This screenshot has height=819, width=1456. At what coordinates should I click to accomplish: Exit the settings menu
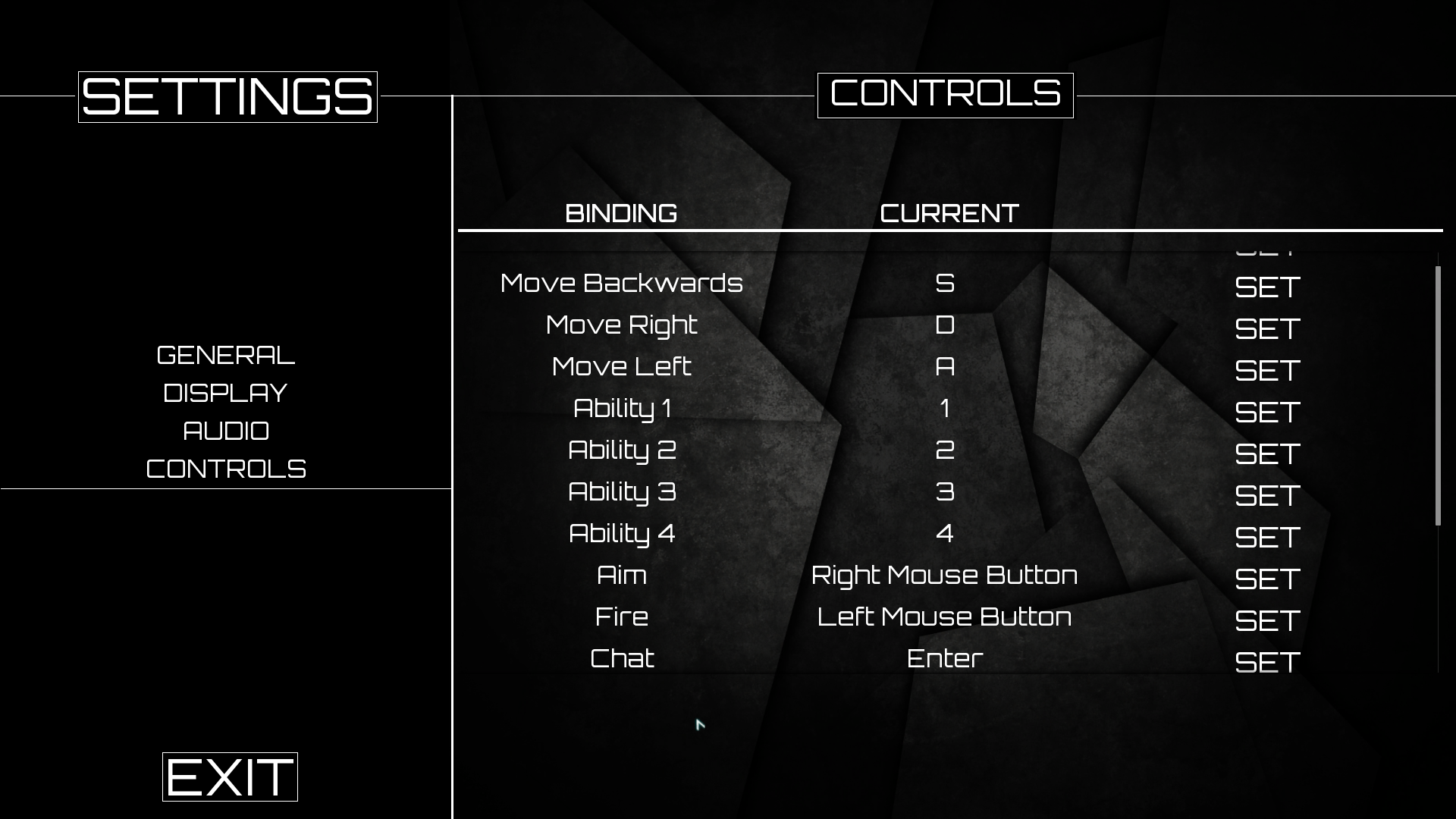pos(229,776)
